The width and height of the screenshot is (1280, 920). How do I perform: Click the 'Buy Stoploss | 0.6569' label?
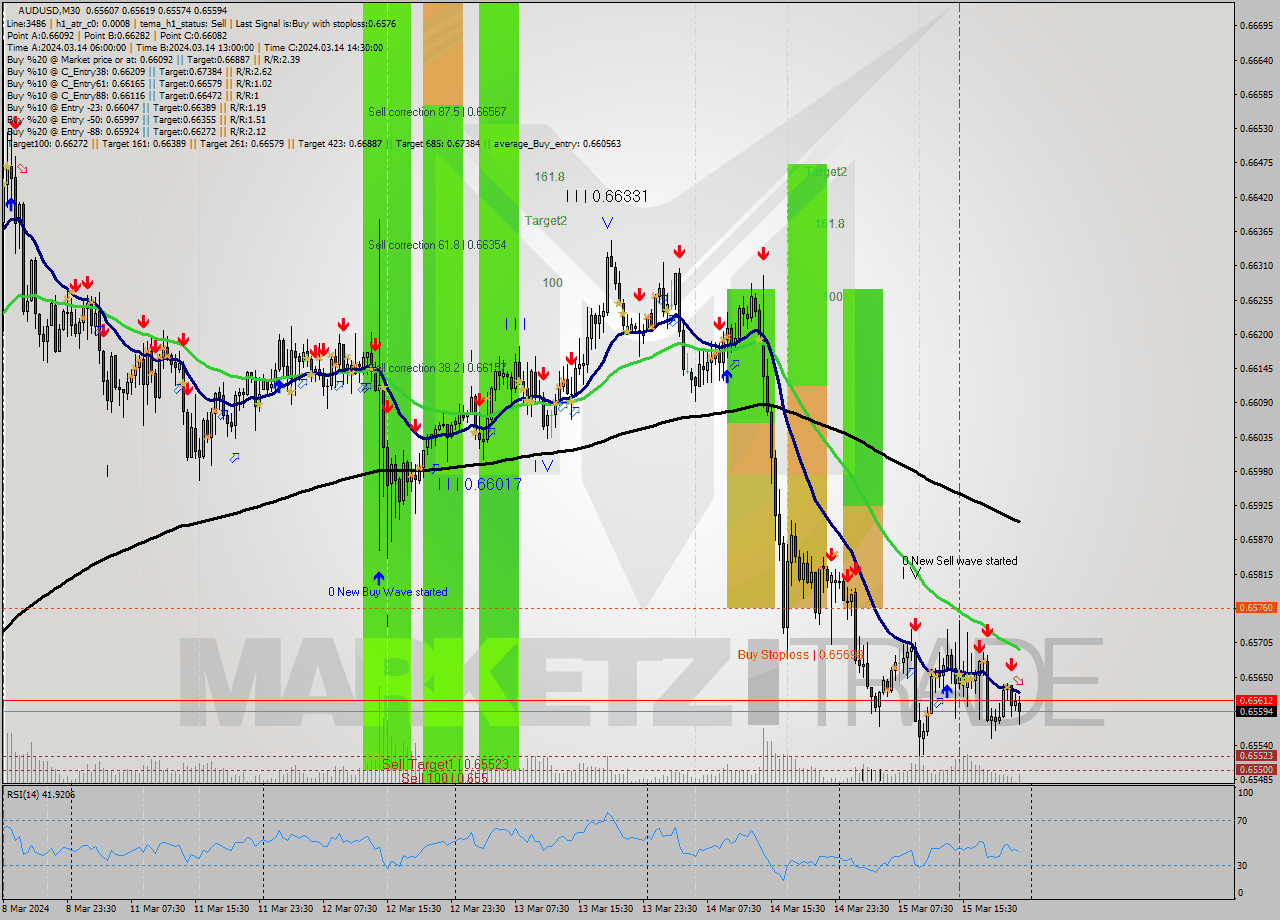[800, 655]
